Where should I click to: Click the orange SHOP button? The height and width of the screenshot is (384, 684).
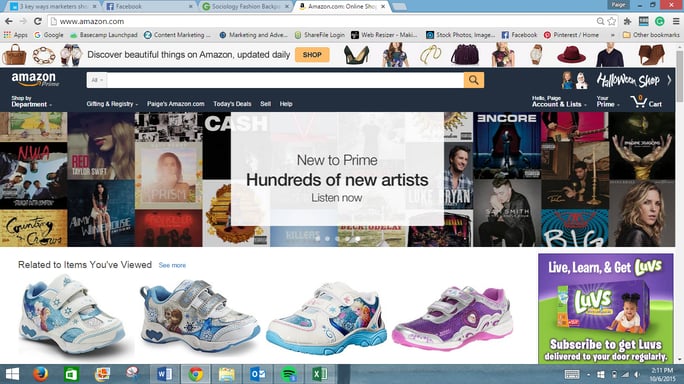click(312, 55)
